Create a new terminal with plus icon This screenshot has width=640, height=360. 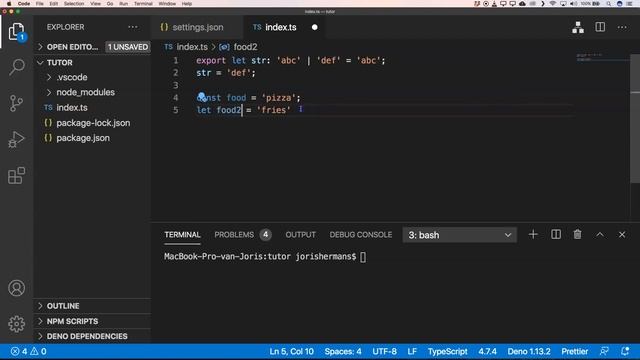pyautogui.click(x=533, y=235)
